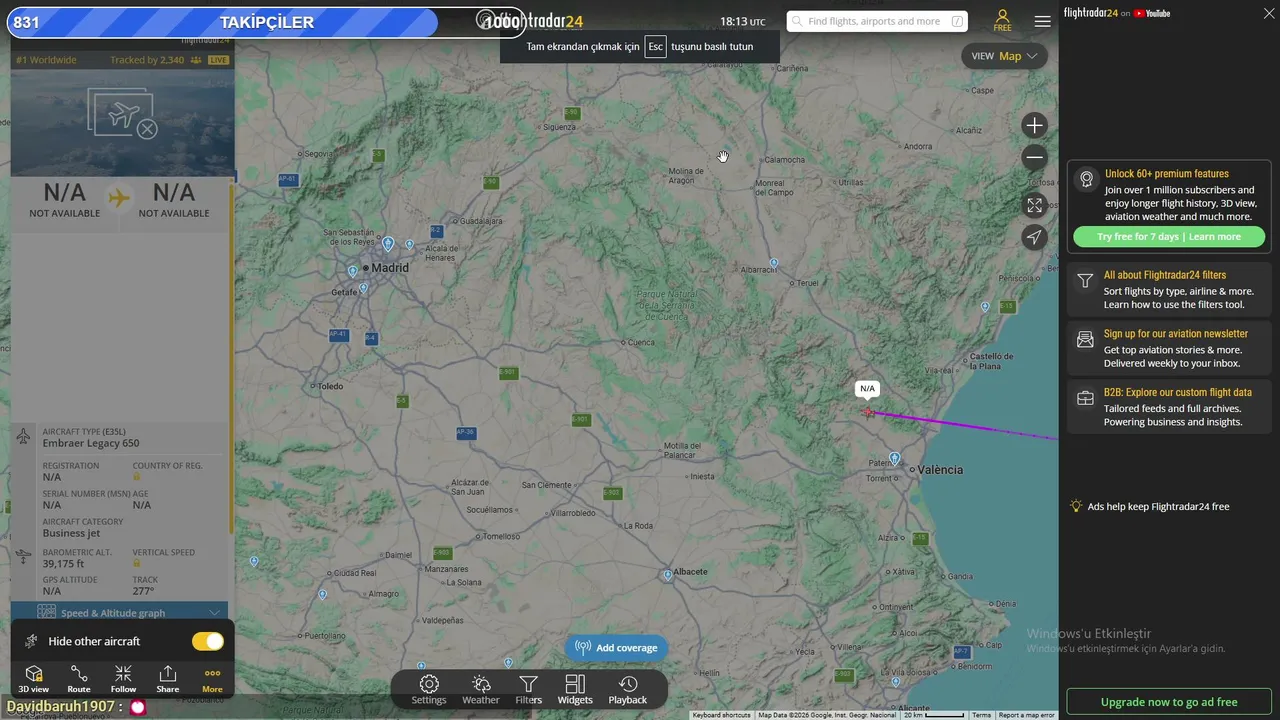Click the airport pin beside Albacete
Image resolution: width=1280 pixels, height=720 pixels.
point(668,575)
